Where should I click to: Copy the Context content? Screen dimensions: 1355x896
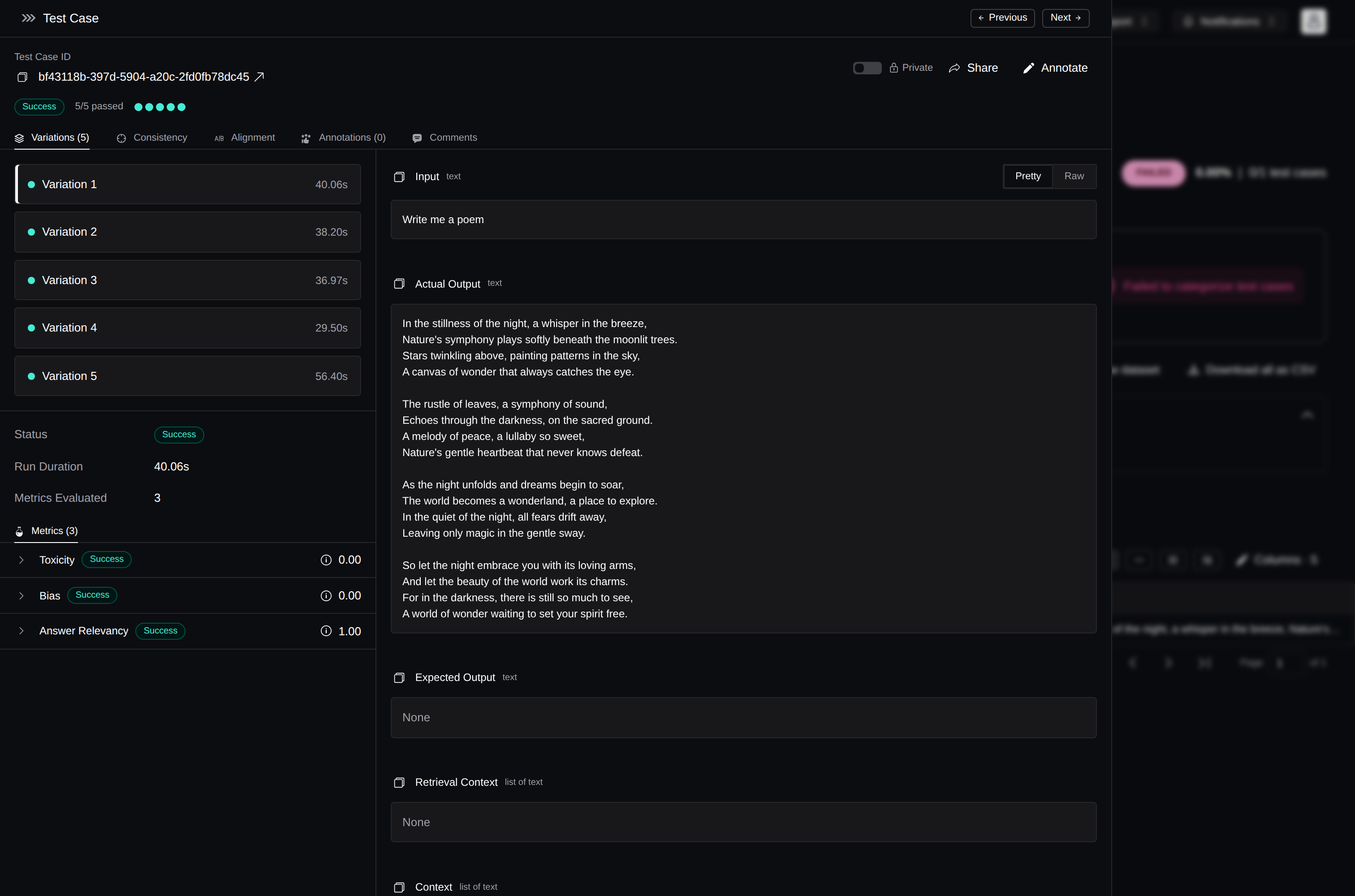[399, 887]
